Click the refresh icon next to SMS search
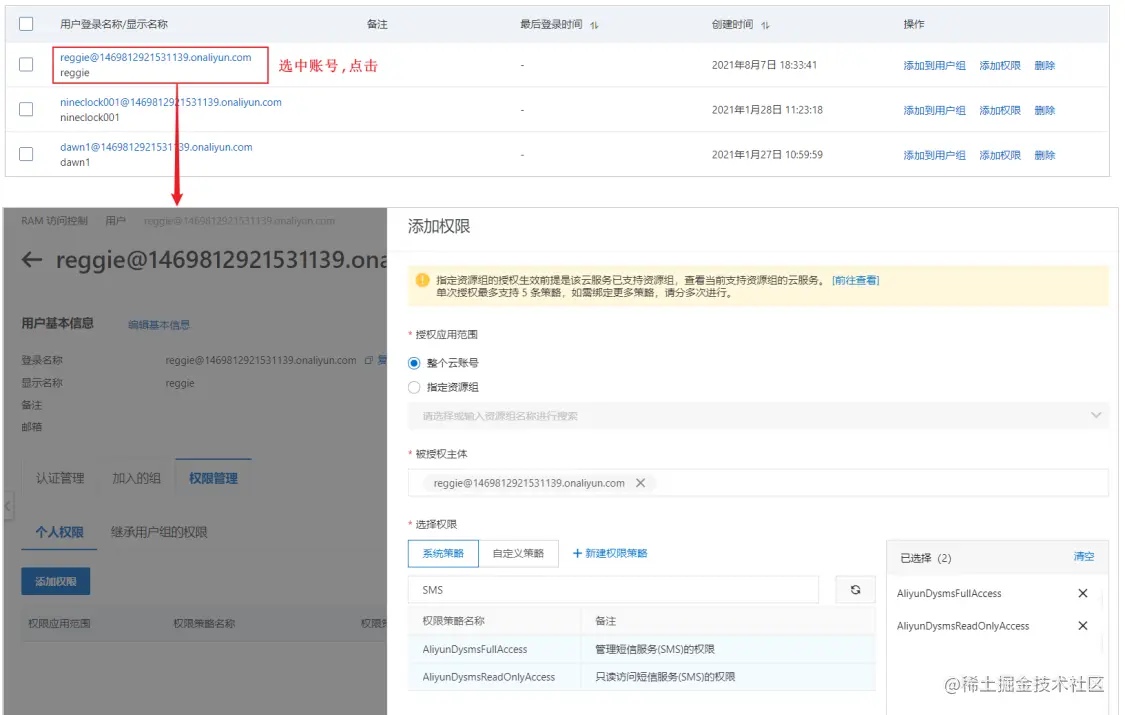Screen dimensions: 1125x715 pos(855,589)
